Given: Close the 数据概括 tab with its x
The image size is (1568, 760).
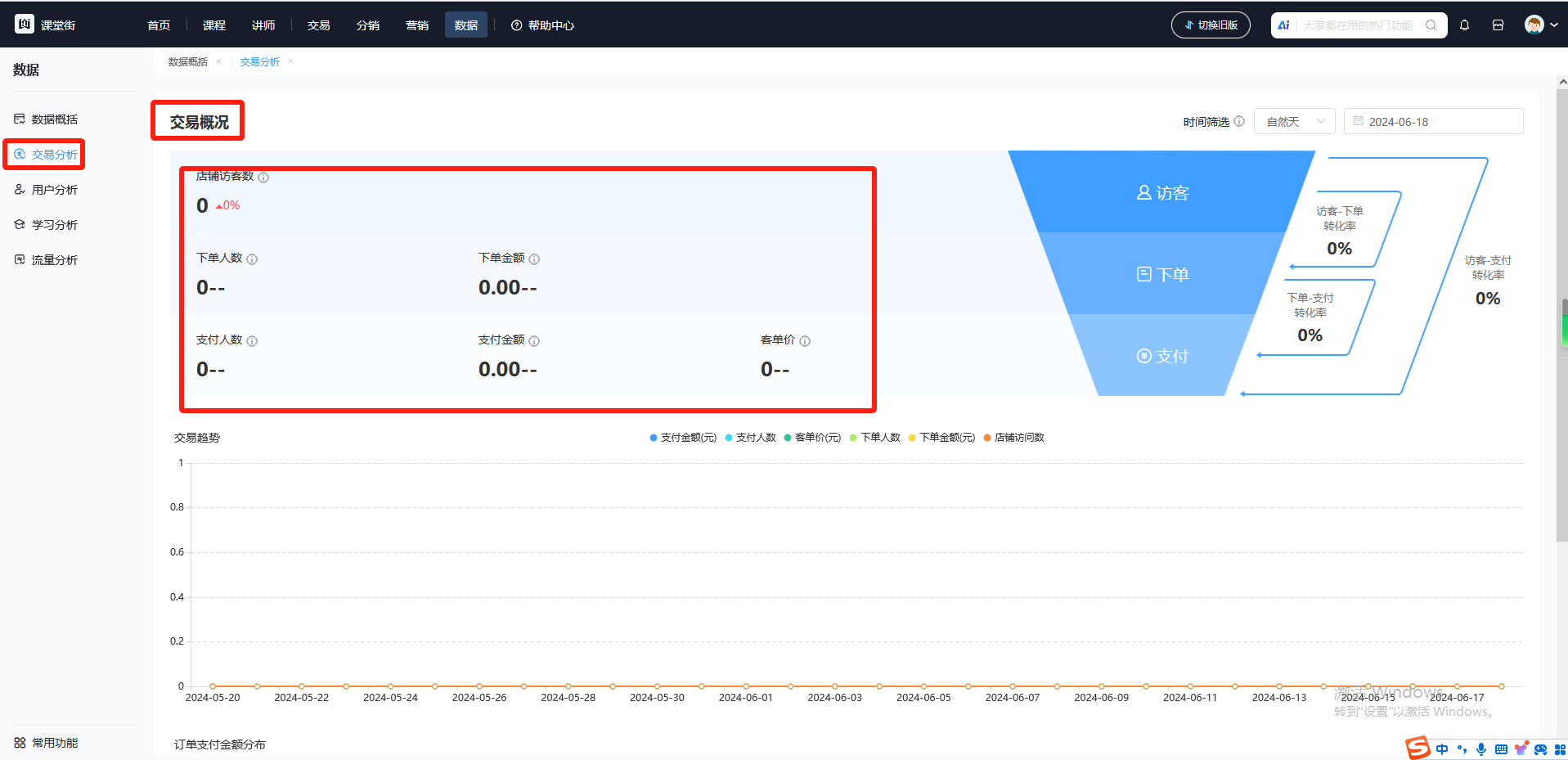Looking at the screenshot, I should (219, 61).
